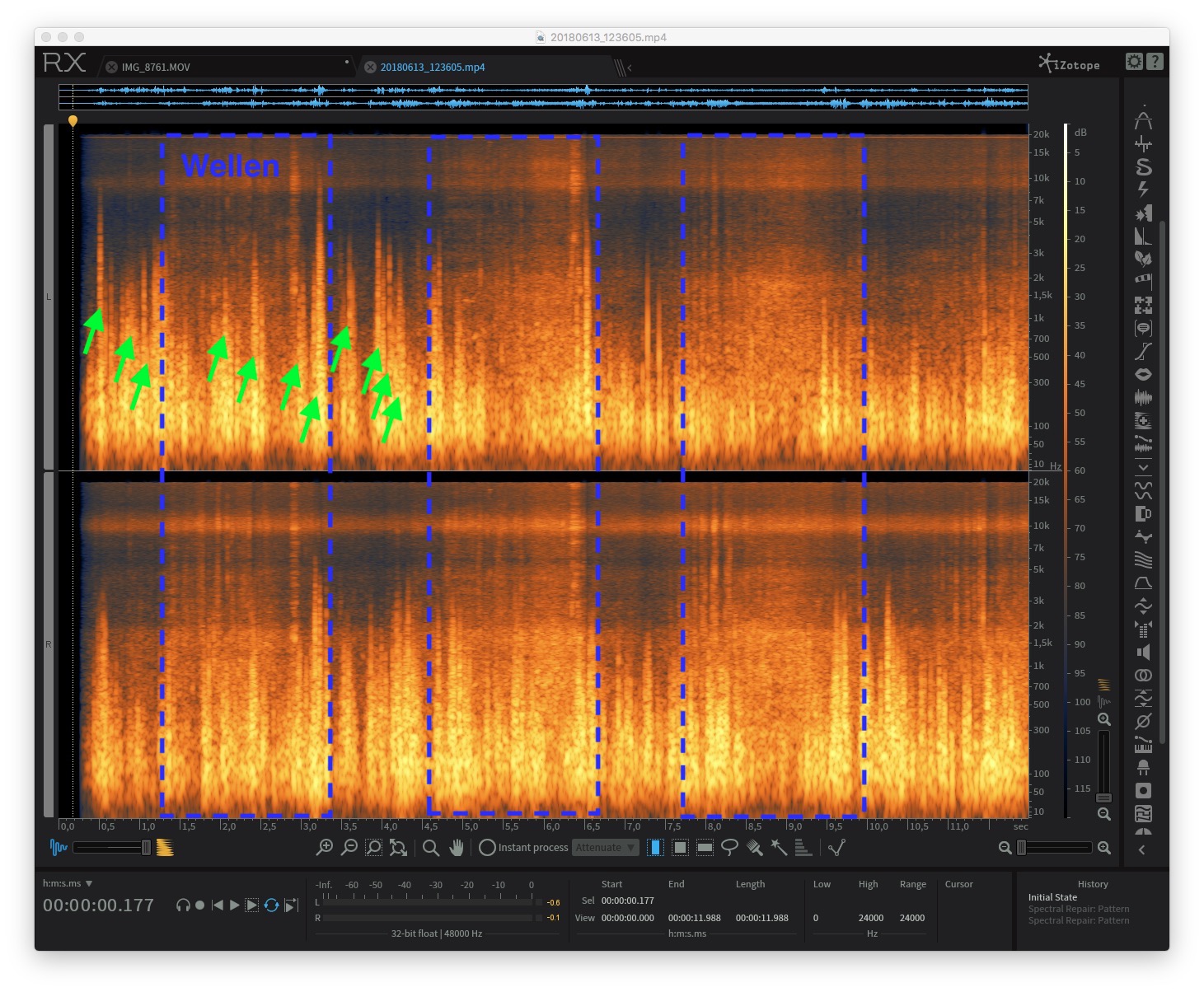Screen dimensions: 1204x992
Task: Open the speaker Loudness module
Action: point(1143,652)
